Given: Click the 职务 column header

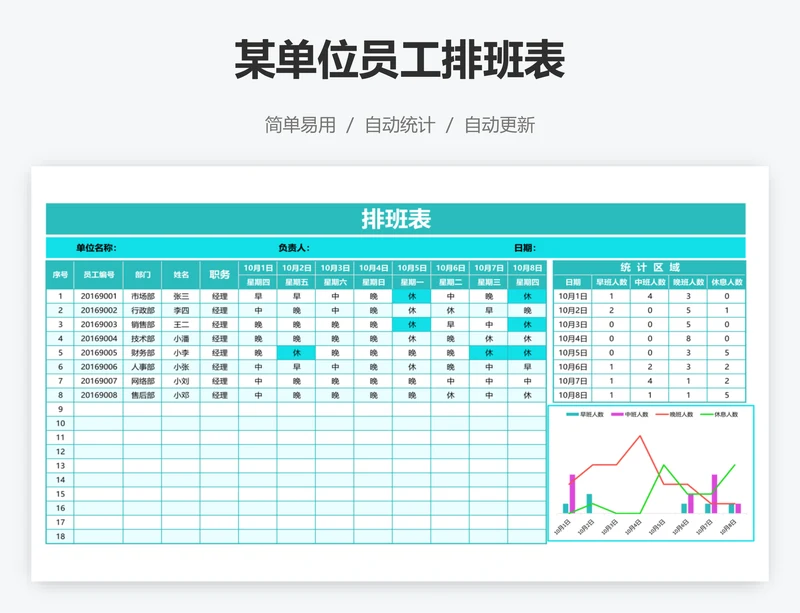Looking at the screenshot, I should (x=219, y=275).
